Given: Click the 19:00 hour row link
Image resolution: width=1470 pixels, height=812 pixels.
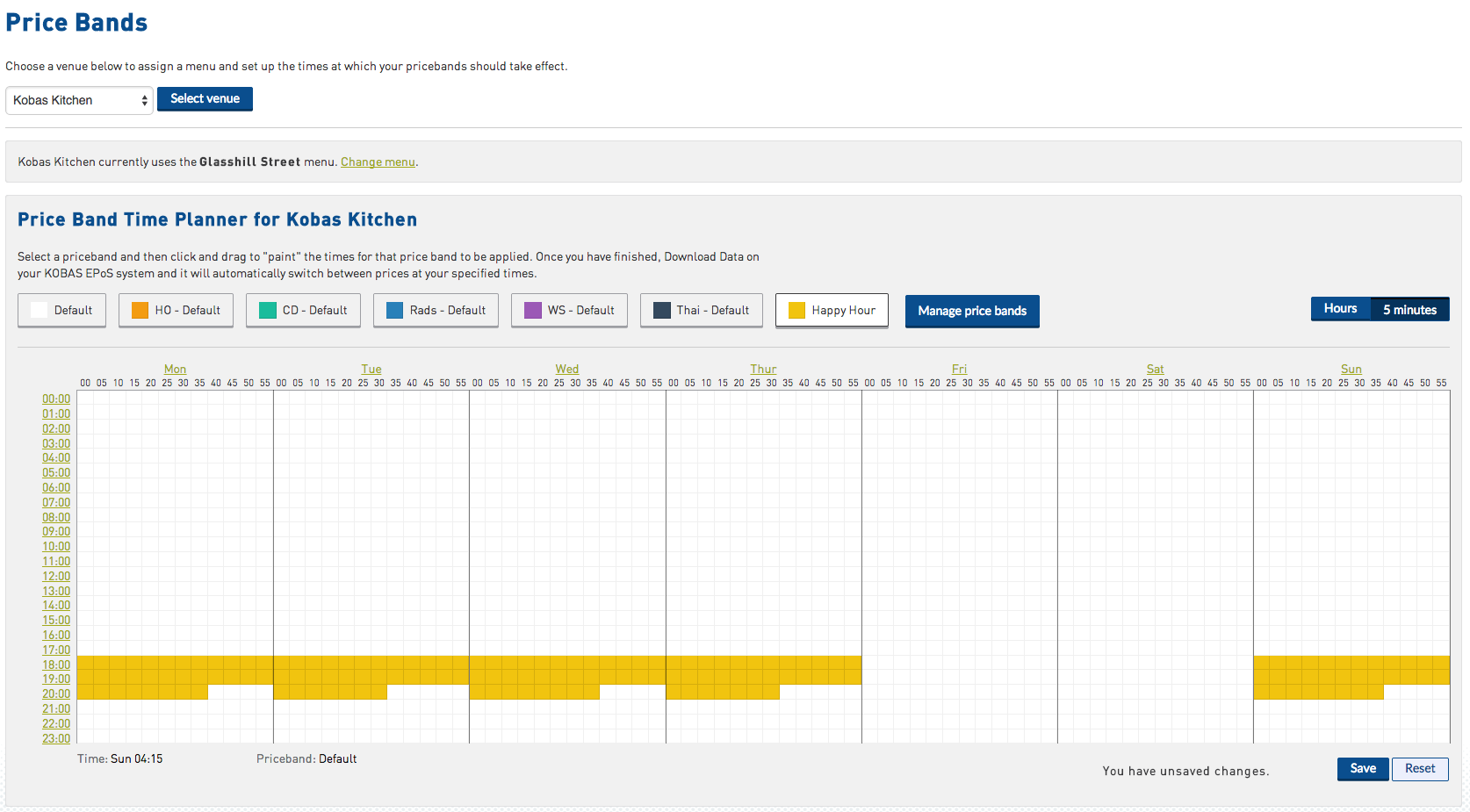Looking at the screenshot, I should tap(56, 679).
